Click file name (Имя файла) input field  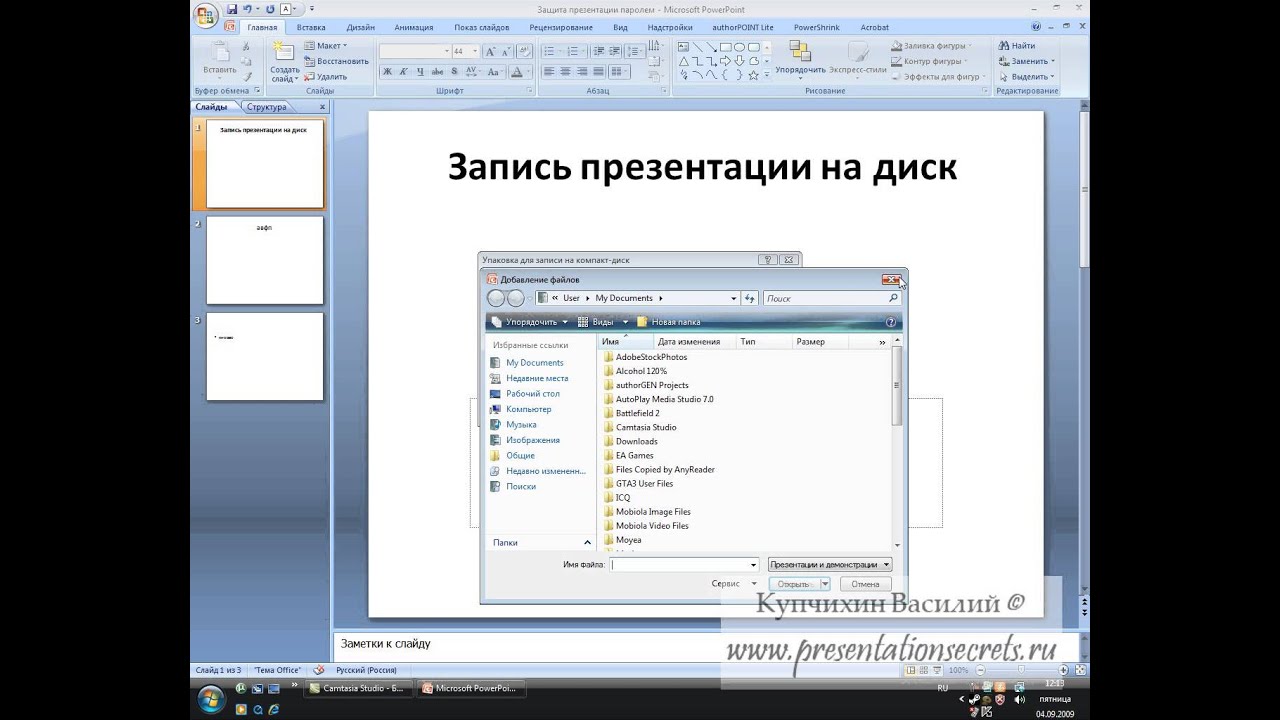tap(685, 565)
